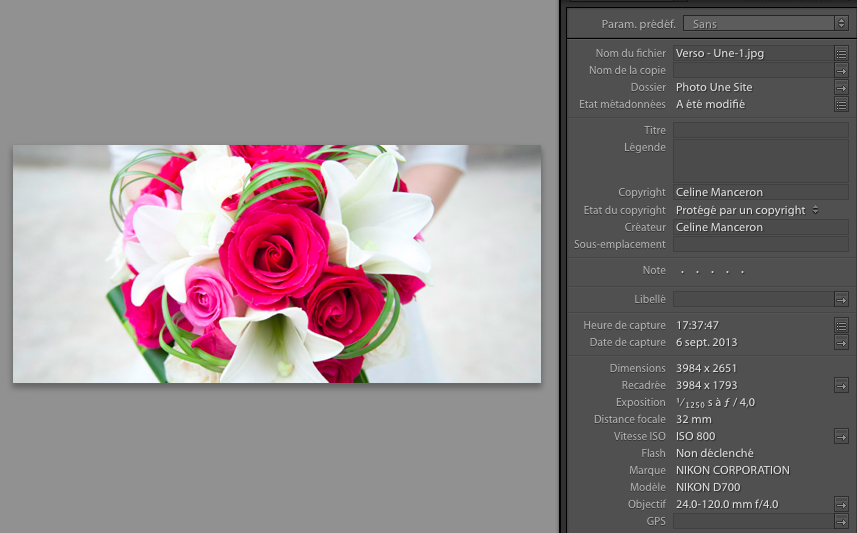Click the 'Non déclenché' flash value

tap(714, 453)
